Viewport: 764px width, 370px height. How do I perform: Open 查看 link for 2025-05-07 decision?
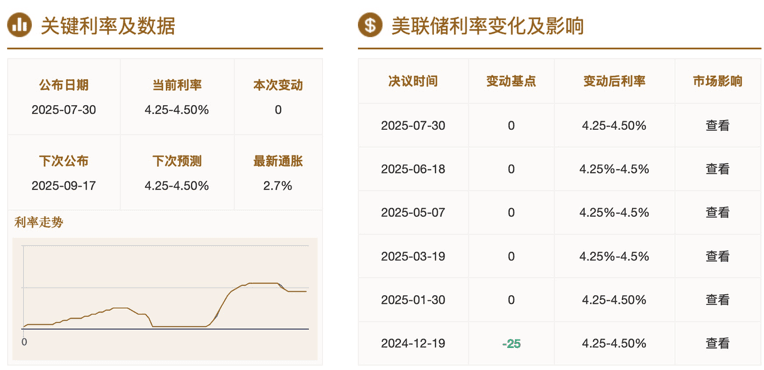pyautogui.click(x=717, y=213)
